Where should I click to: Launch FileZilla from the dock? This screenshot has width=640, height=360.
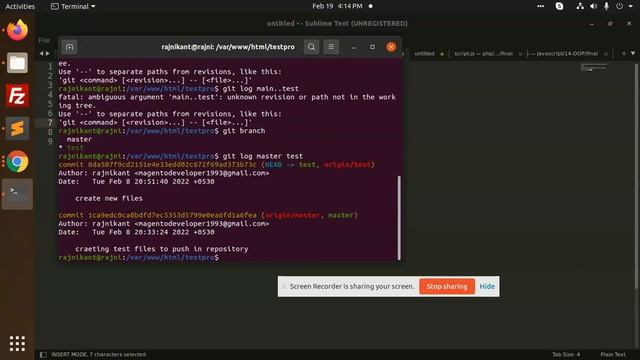point(17,96)
